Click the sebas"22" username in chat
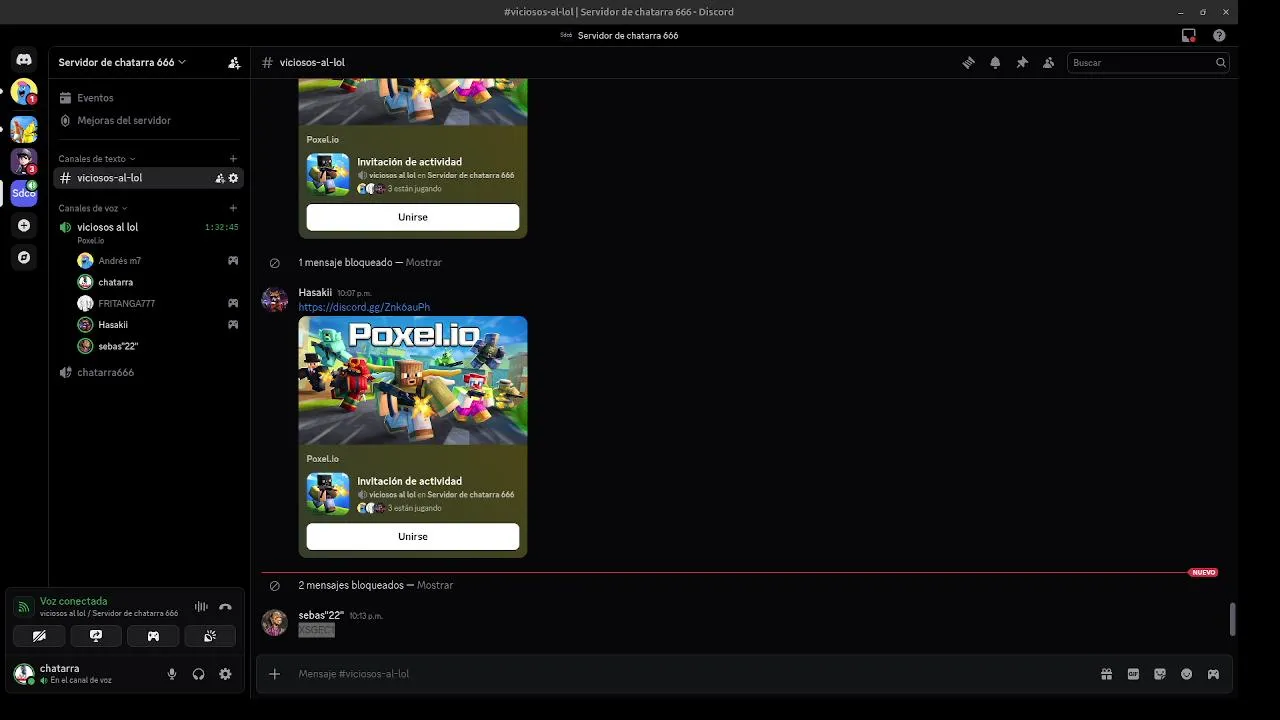The width and height of the screenshot is (1280, 720). point(321,615)
